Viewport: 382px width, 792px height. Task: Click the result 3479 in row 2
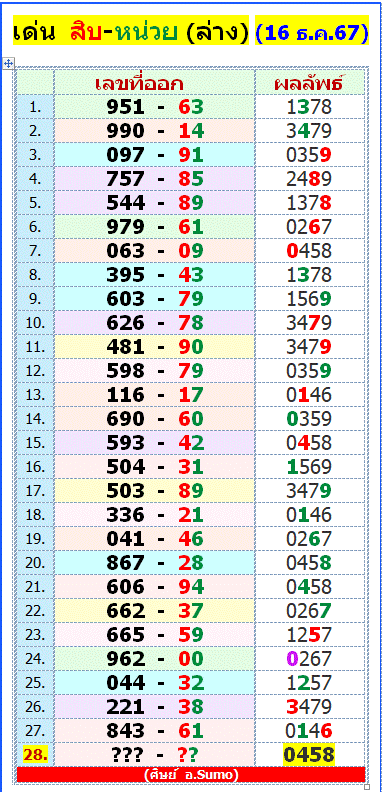tap(309, 131)
